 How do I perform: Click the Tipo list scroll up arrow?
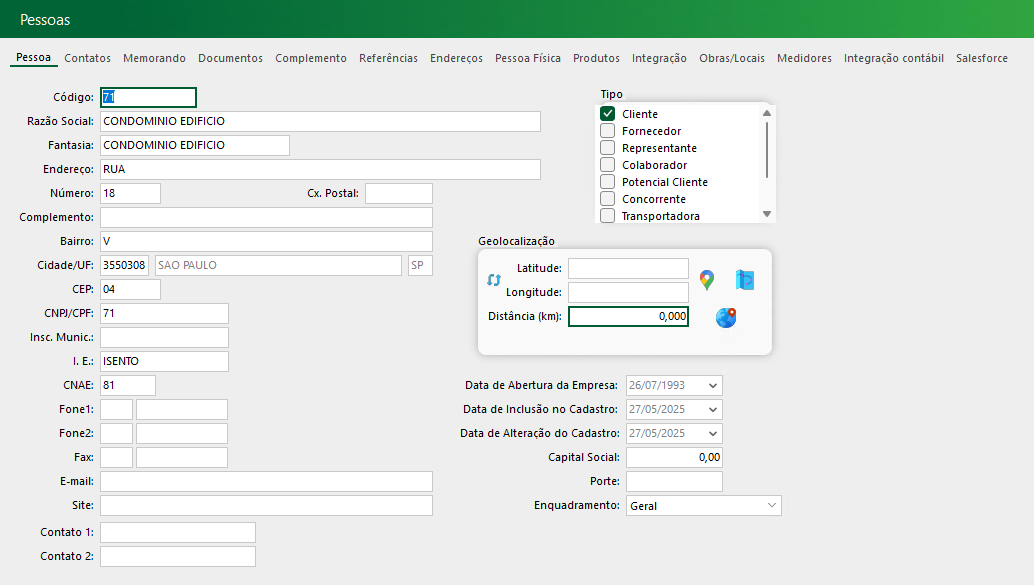767,113
